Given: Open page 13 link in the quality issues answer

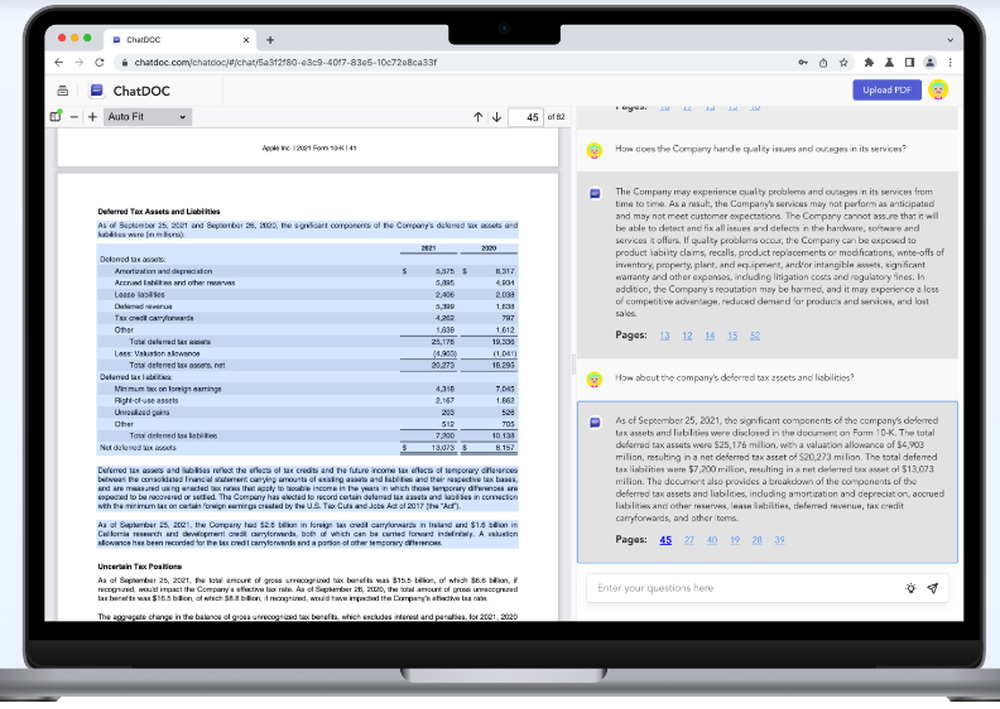Looking at the screenshot, I should pyautogui.click(x=665, y=335).
